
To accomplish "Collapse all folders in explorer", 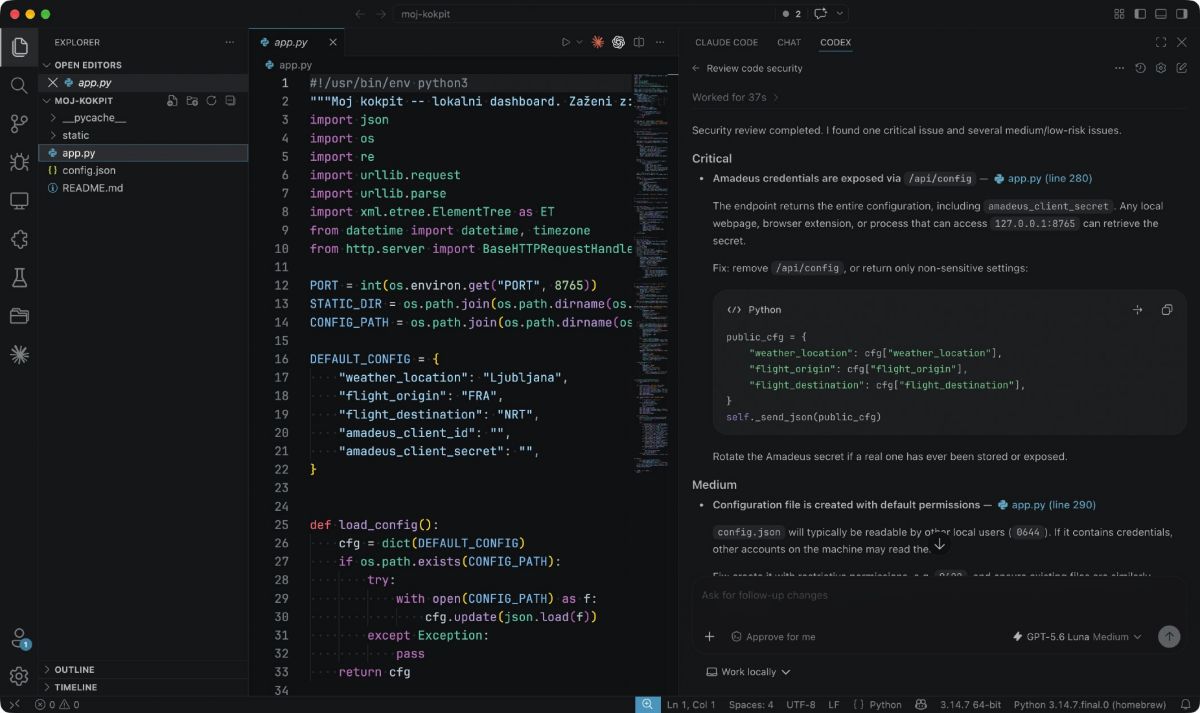I will pyautogui.click(x=230, y=101).
